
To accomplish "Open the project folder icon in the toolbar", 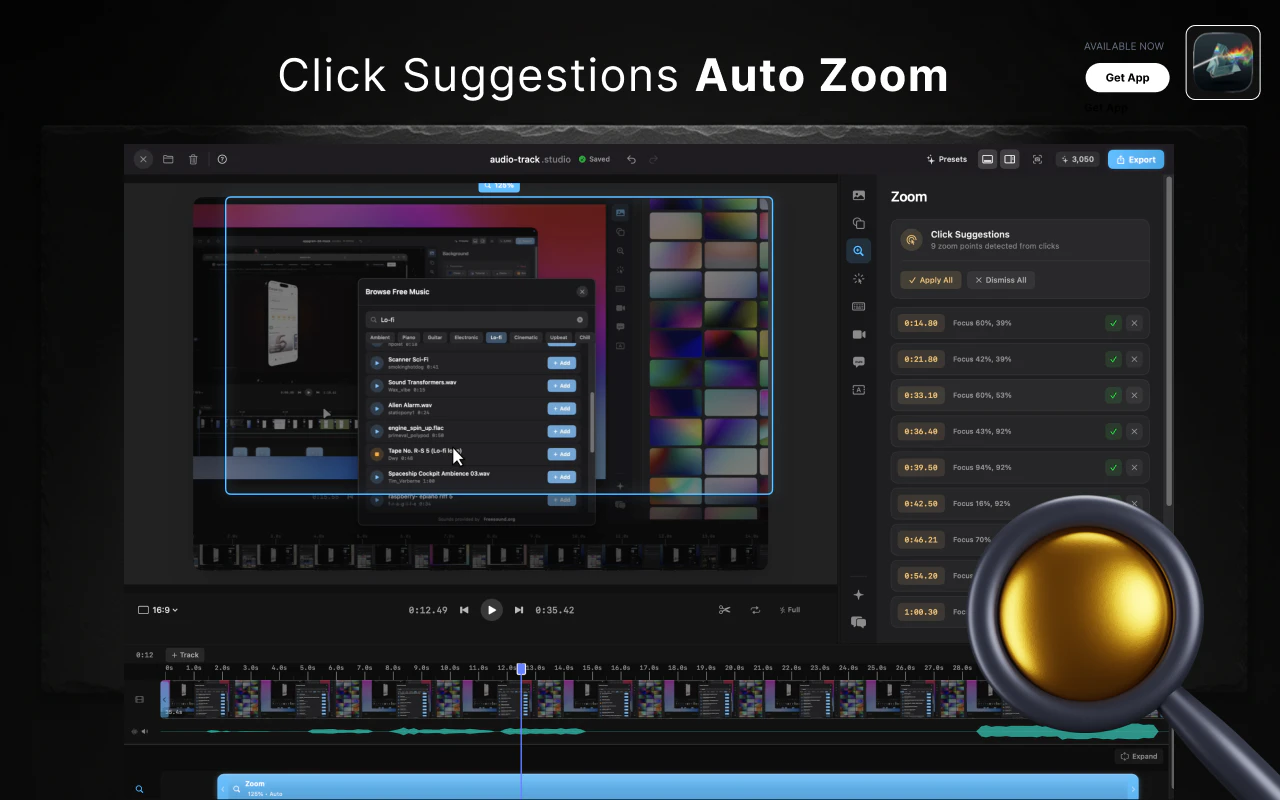I will pos(168,159).
